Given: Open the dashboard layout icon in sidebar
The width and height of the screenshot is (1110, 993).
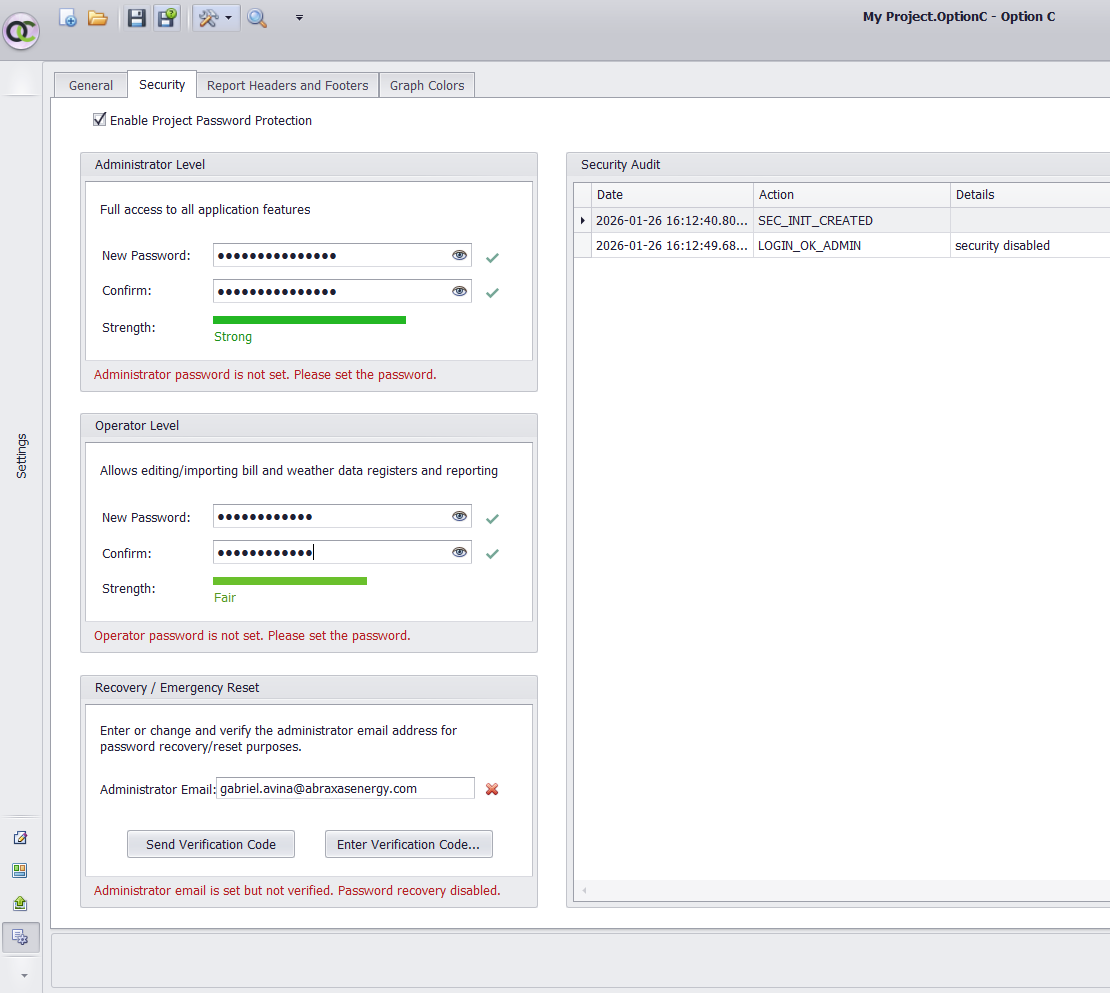Looking at the screenshot, I should click(20, 870).
